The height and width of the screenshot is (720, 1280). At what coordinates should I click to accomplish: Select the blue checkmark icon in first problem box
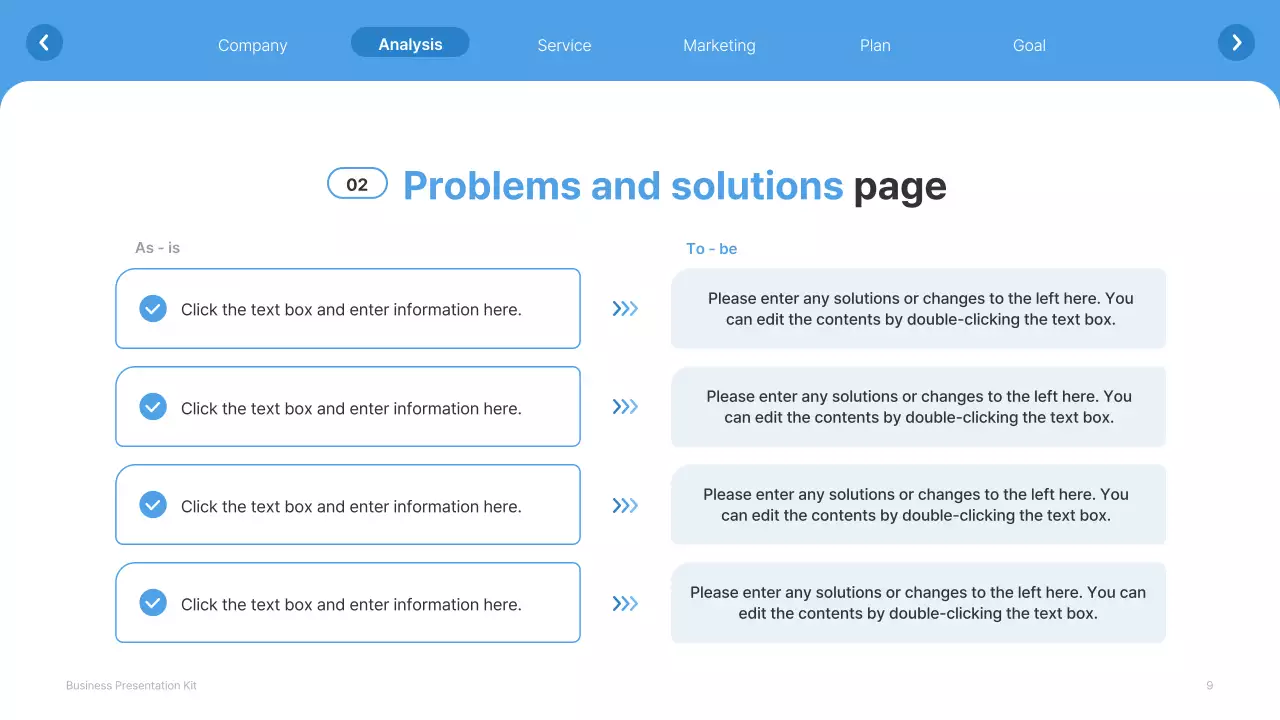coord(153,308)
